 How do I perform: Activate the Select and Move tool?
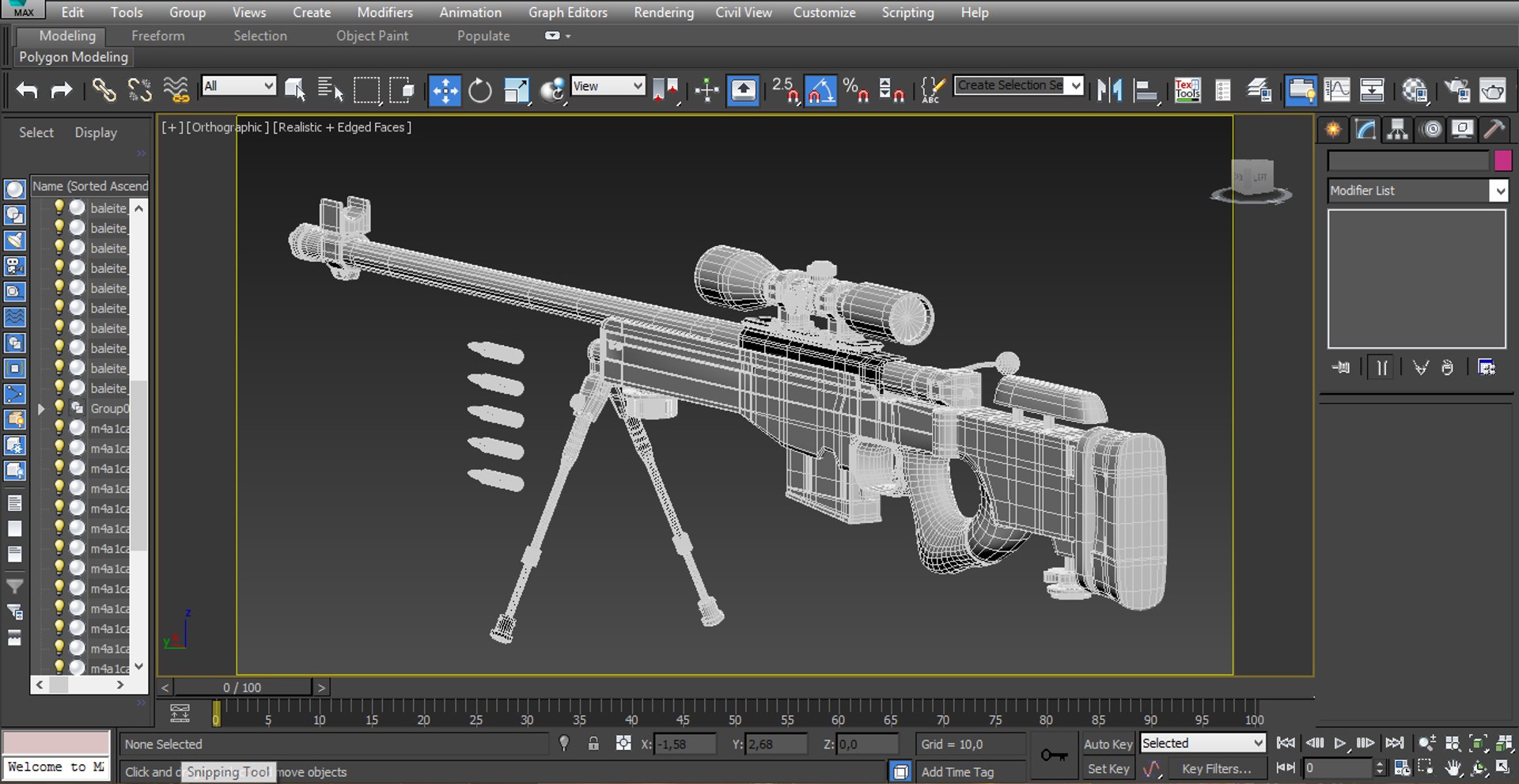pos(445,90)
